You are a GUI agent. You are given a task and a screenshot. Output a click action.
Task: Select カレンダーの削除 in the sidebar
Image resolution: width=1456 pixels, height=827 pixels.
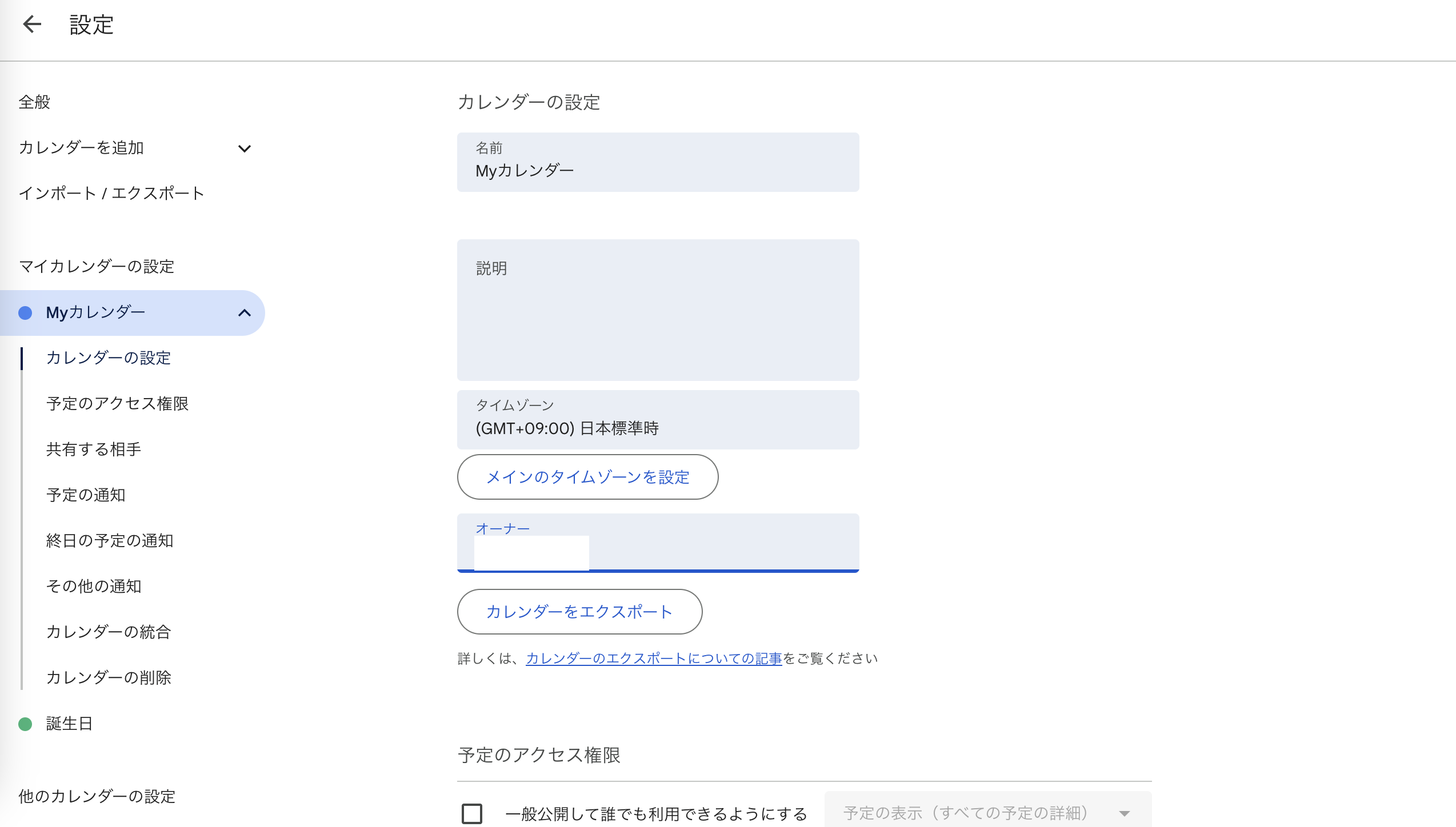[x=109, y=678]
